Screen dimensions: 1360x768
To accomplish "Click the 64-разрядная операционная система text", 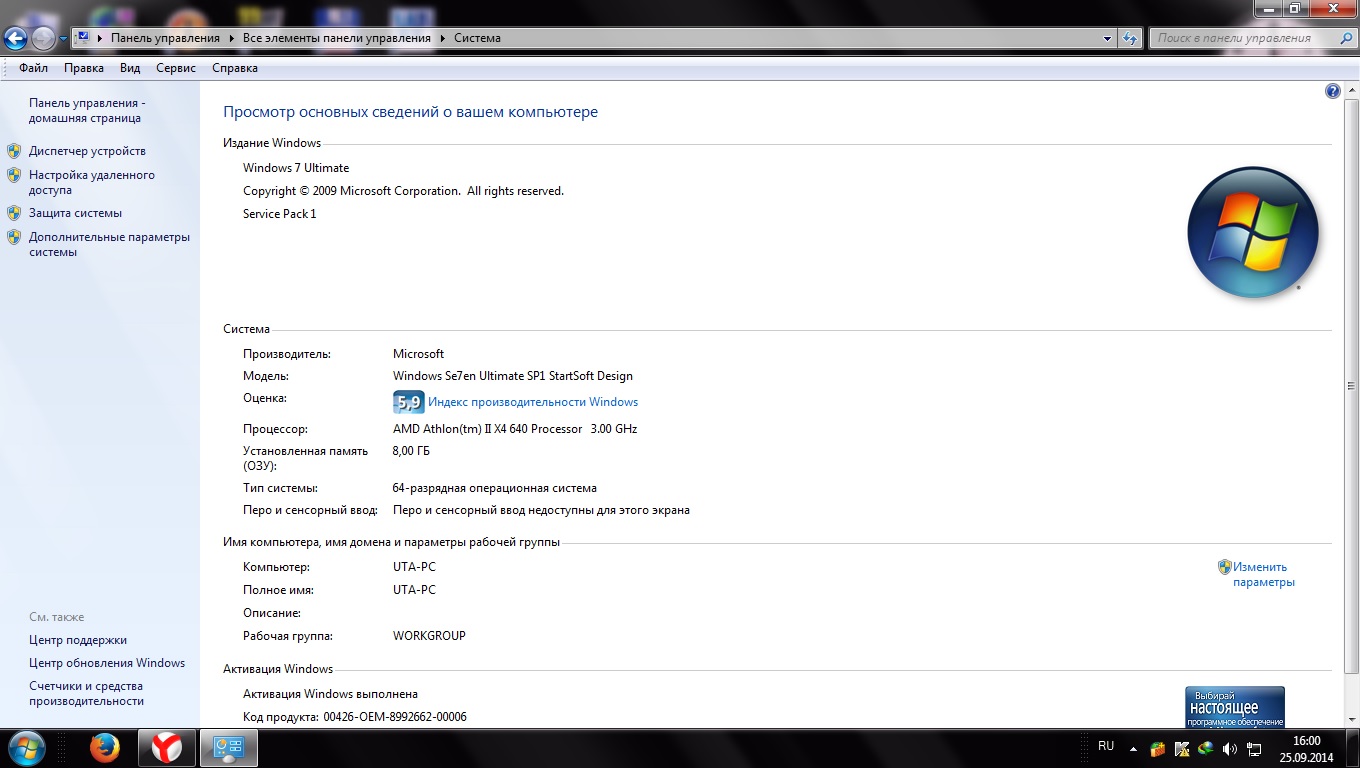I will click(x=495, y=488).
